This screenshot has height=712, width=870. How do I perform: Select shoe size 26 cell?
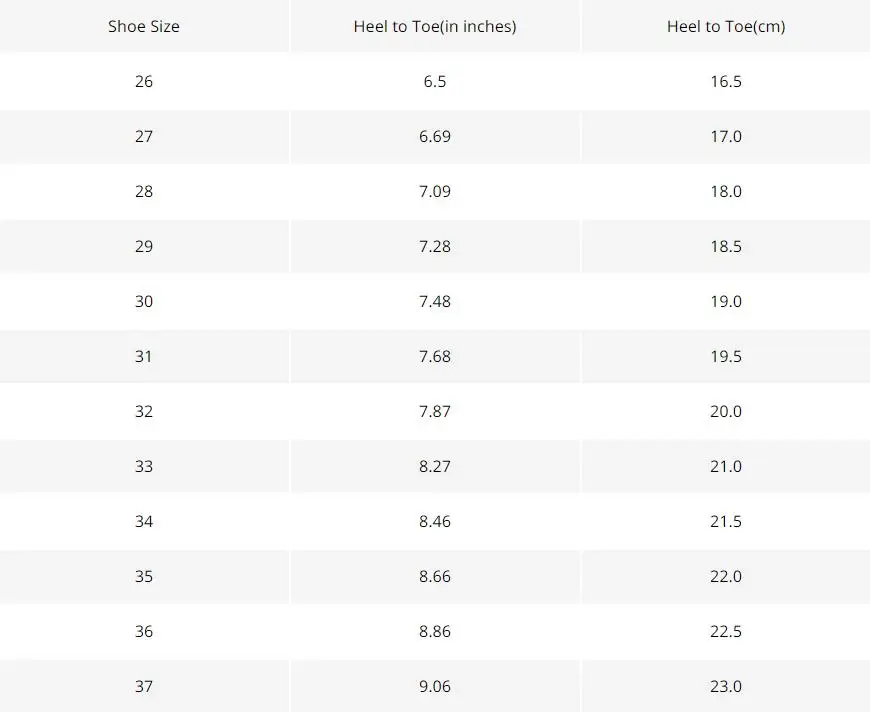tap(144, 82)
